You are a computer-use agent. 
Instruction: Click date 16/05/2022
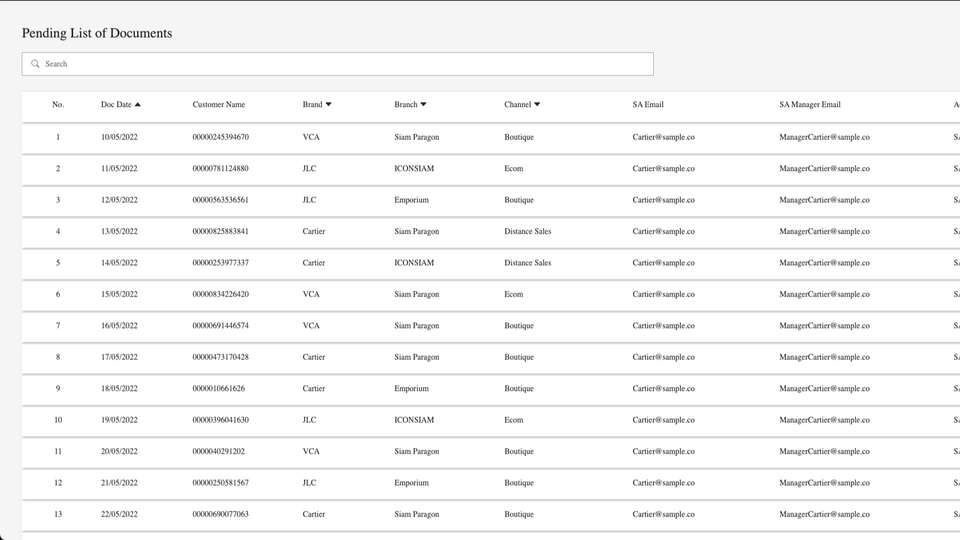(x=119, y=326)
